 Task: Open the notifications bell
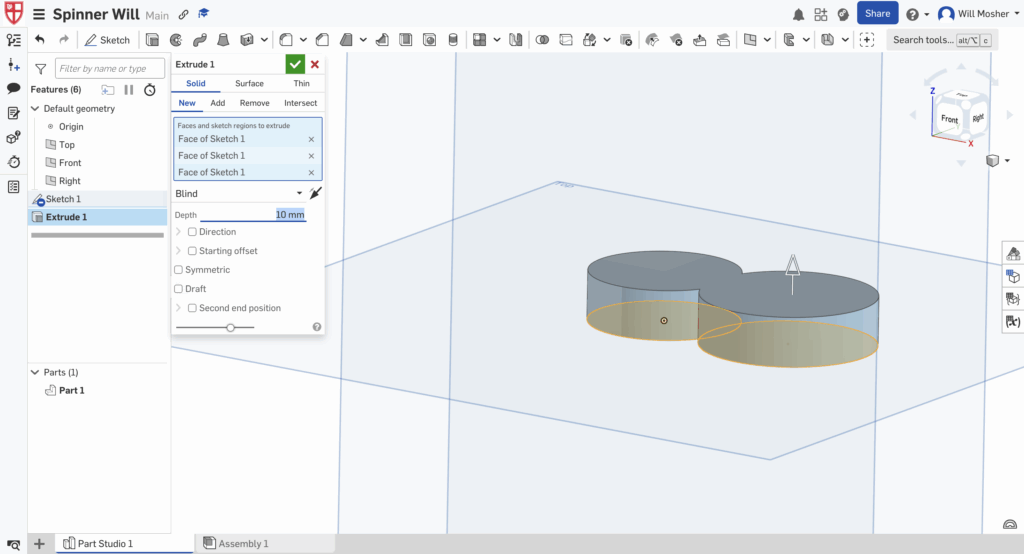coord(798,14)
